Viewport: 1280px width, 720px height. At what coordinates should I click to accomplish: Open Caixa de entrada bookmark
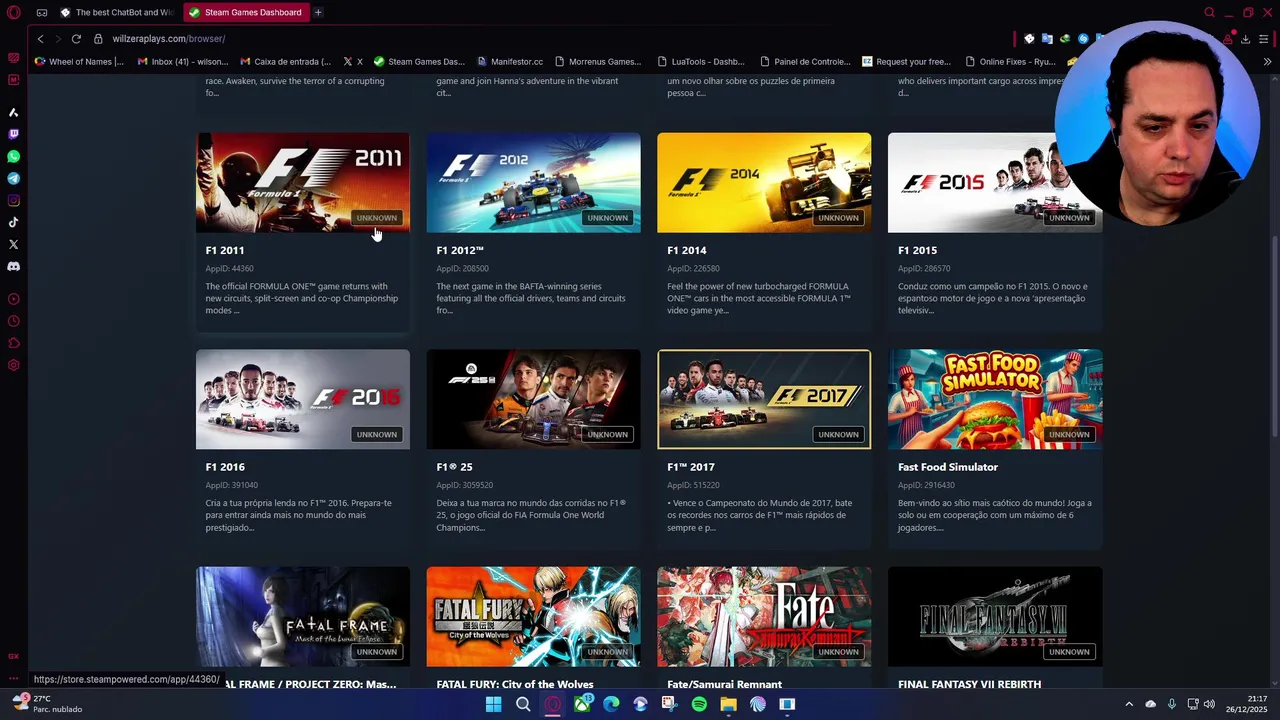286,61
